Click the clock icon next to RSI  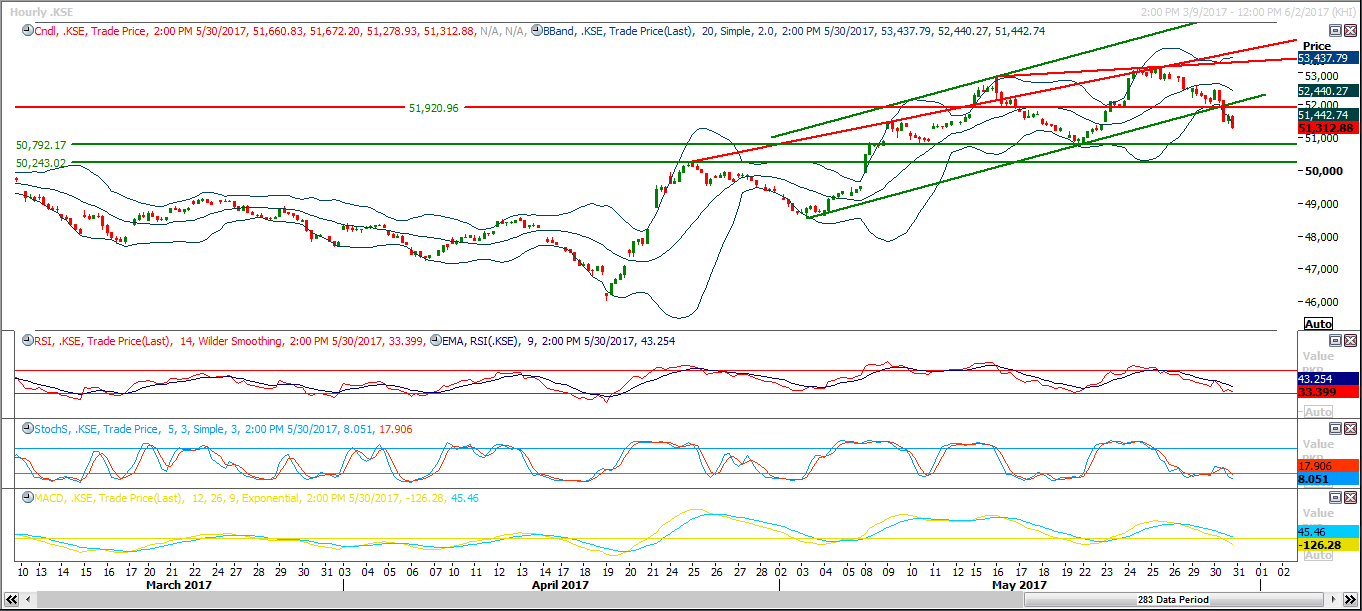pos(25,341)
